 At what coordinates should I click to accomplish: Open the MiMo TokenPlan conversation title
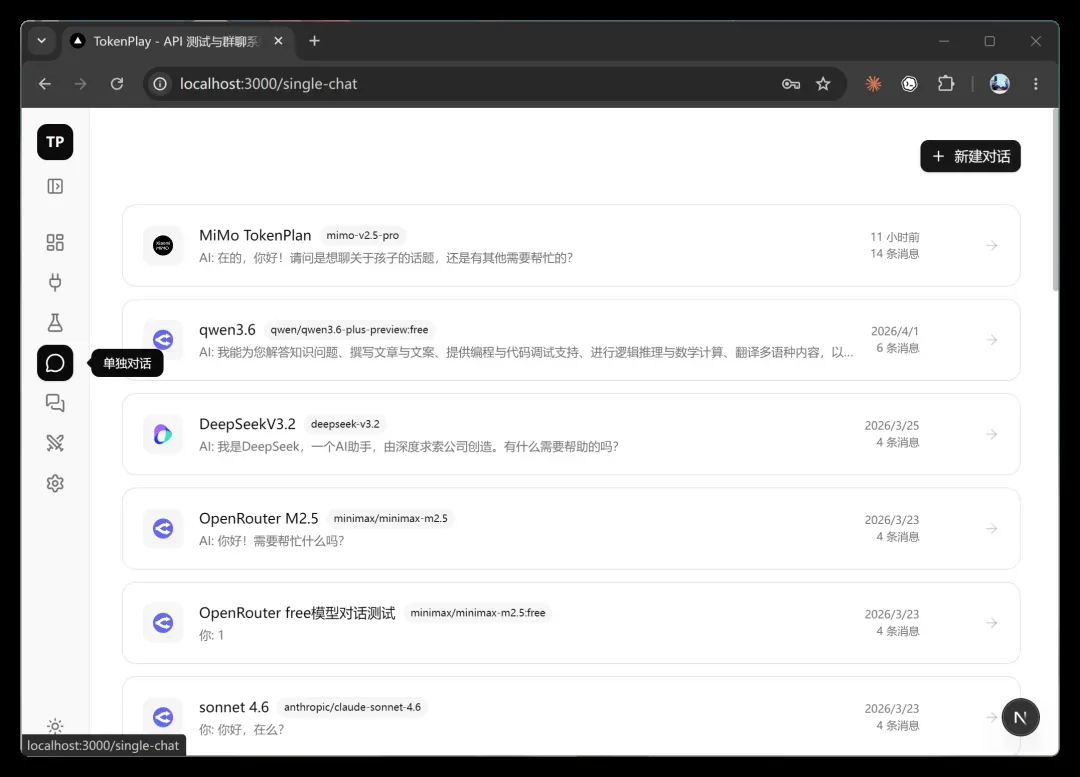pos(255,236)
